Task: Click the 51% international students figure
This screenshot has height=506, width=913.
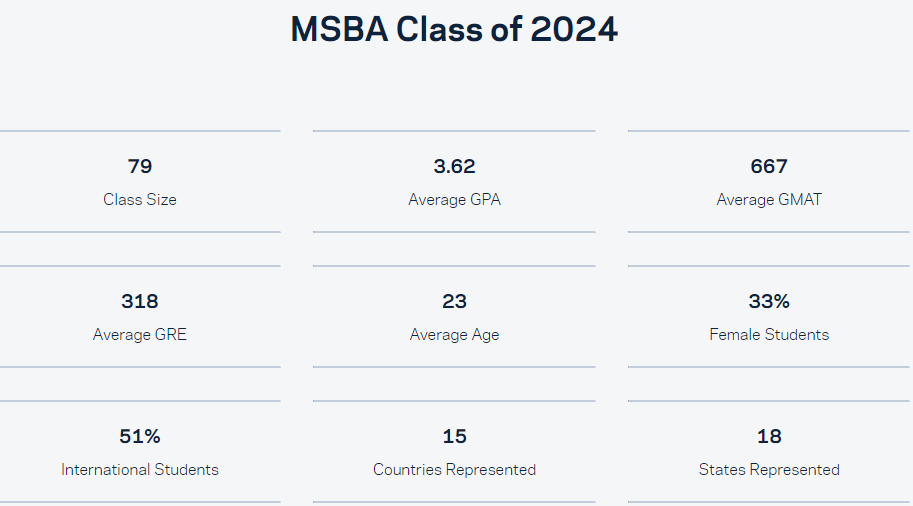Action: coord(140,436)
